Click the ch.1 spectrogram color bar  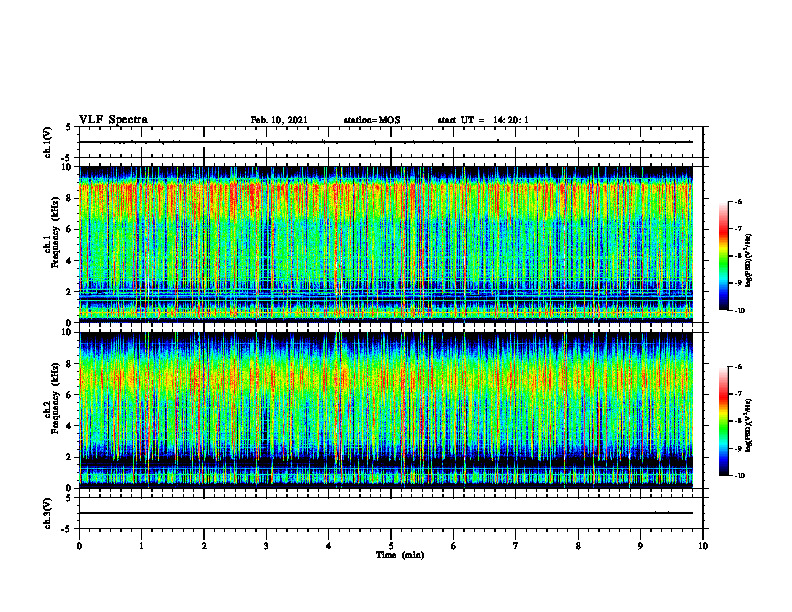point(724,256)
